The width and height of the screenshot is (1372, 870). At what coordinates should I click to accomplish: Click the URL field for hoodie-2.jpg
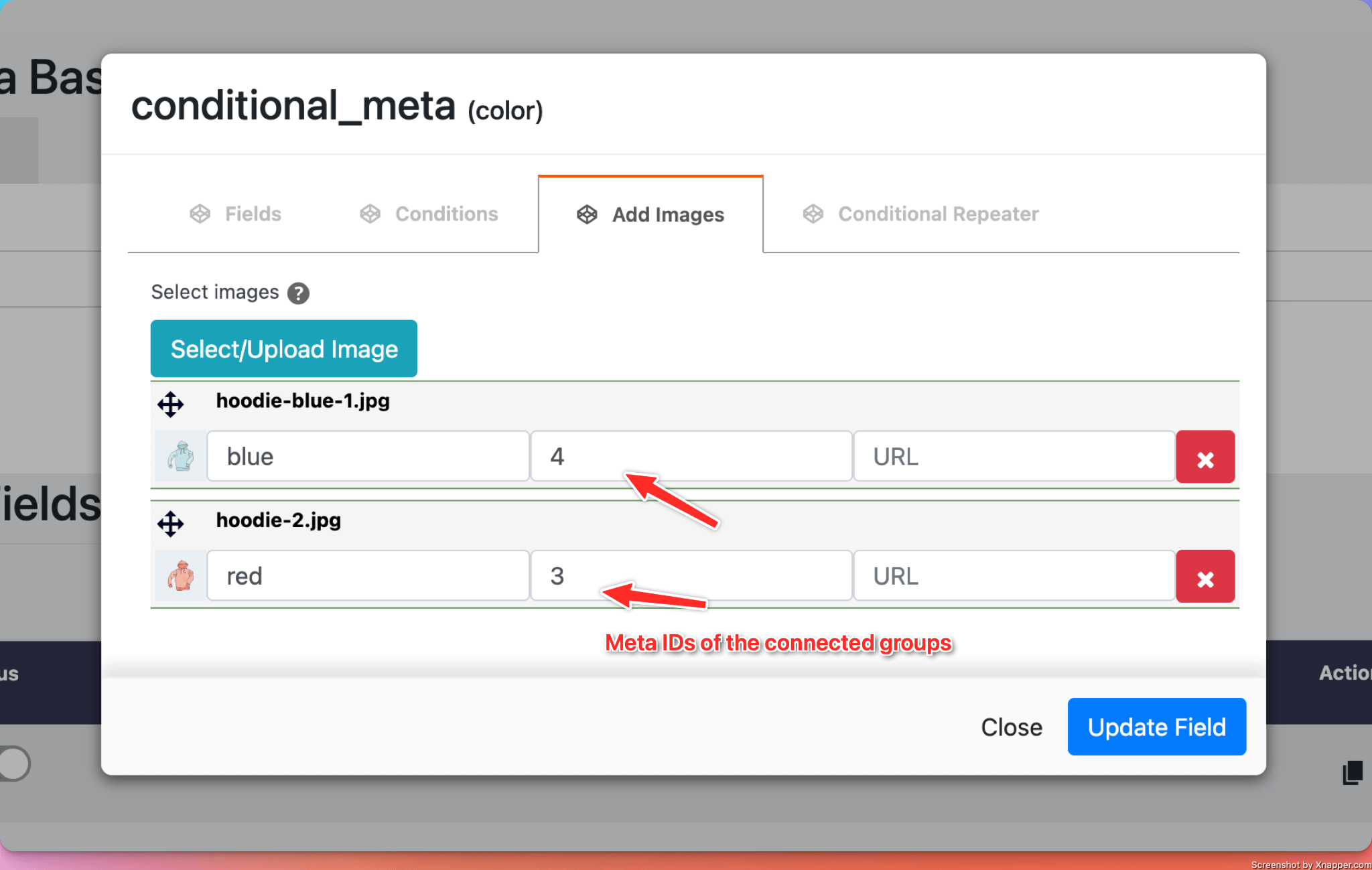tap(1014, 576)
